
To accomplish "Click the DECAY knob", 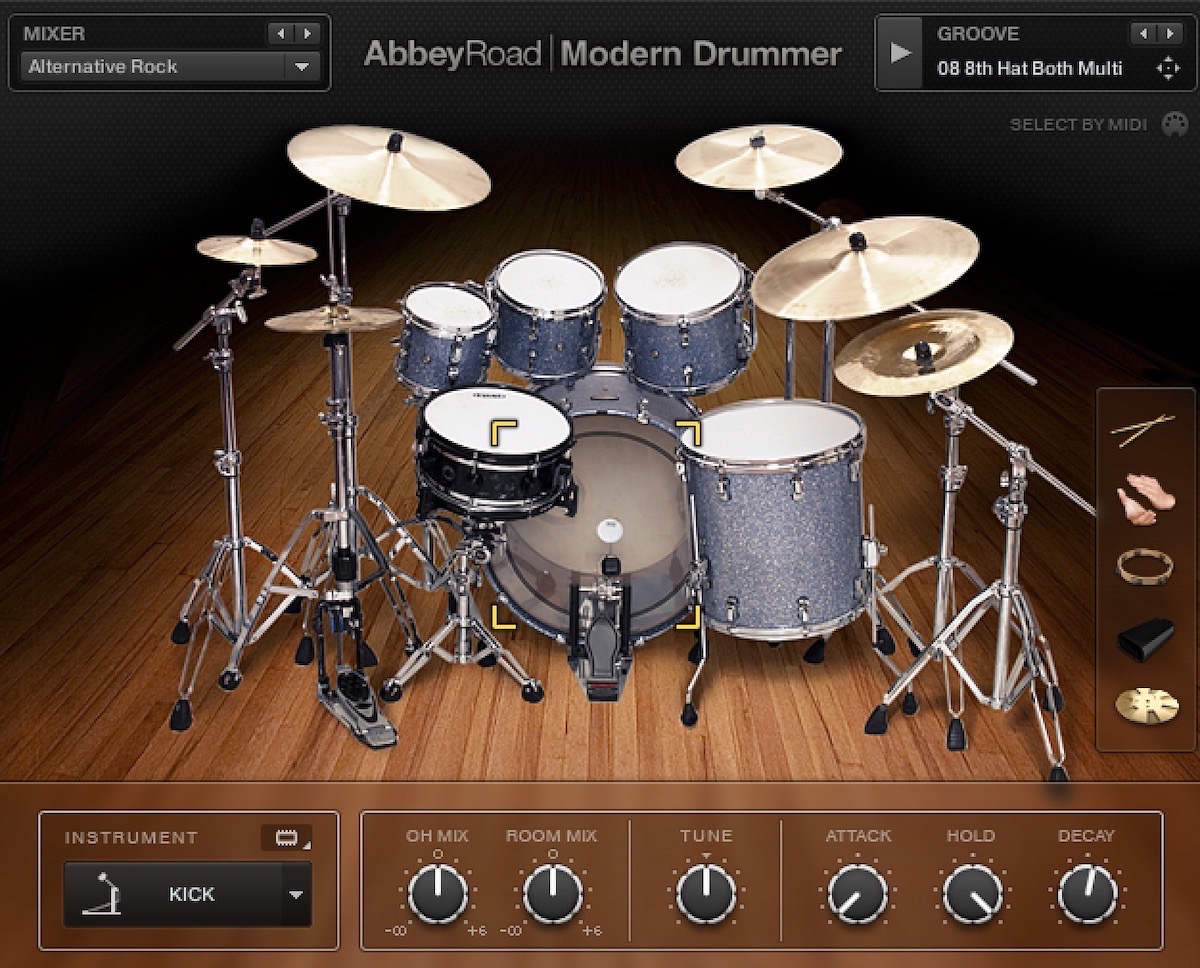I will point(1087,893).
